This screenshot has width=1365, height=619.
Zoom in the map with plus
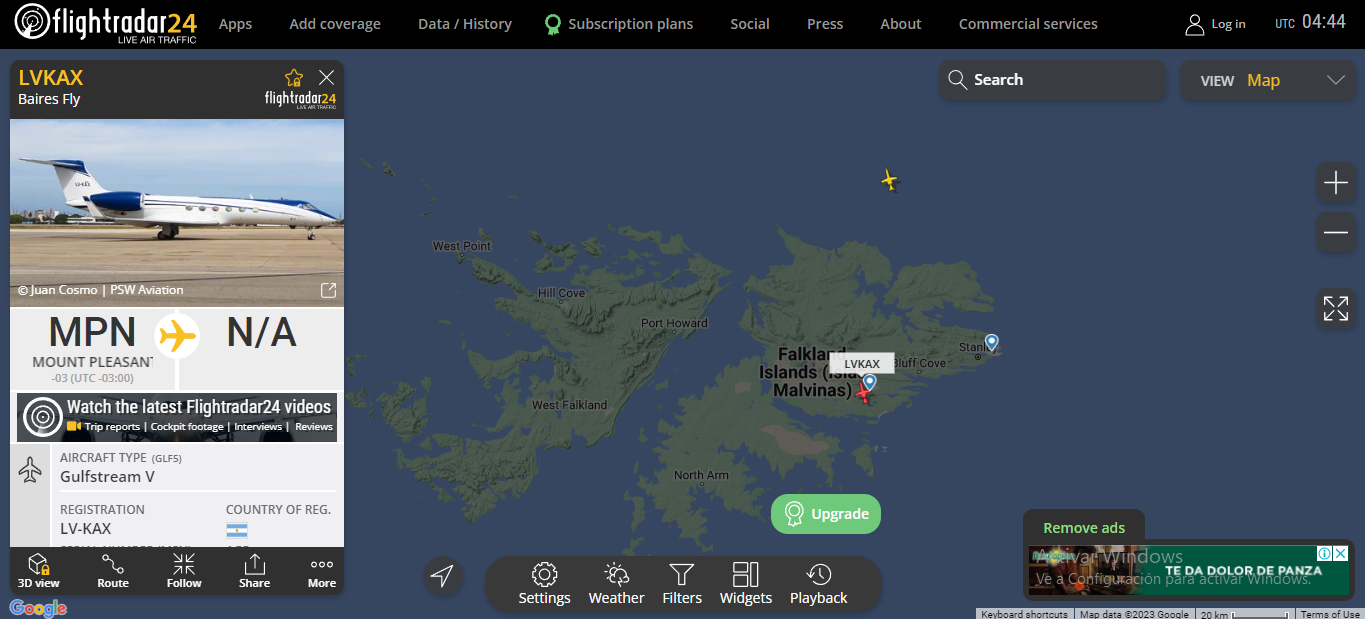1336,183
